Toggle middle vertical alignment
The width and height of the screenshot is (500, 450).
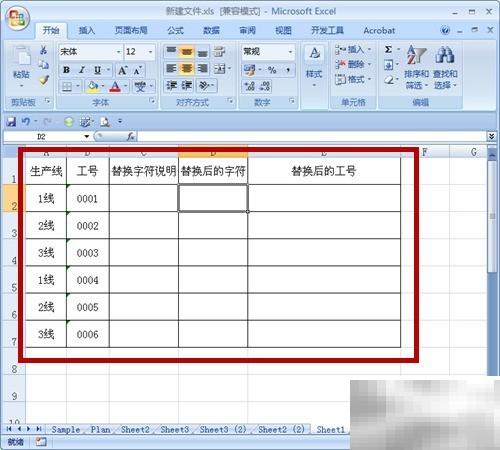[x=186, y=51]
